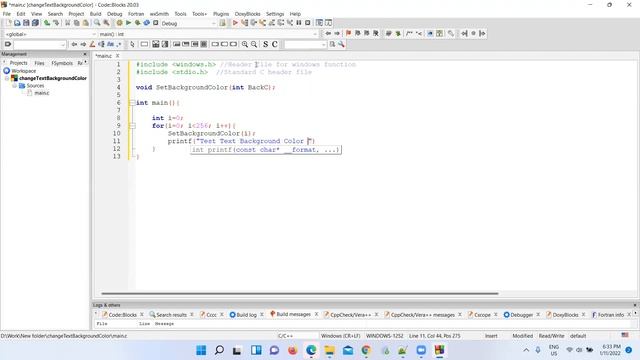Click the Open file toolbar icon
This screenshot has width=640, height=360.
coord(17,23)
